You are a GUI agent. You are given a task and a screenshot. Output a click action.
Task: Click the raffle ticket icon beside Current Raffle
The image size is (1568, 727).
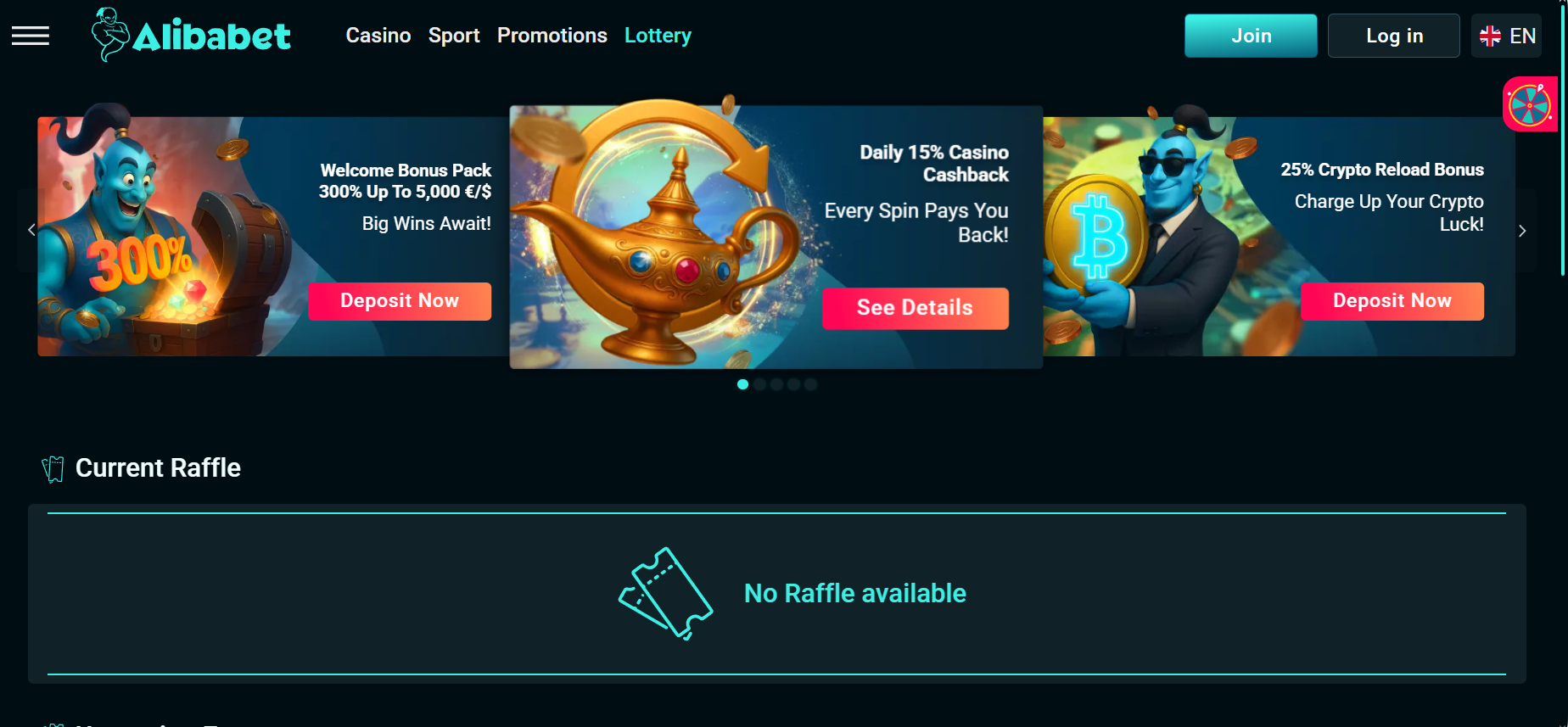coord(53,468)
